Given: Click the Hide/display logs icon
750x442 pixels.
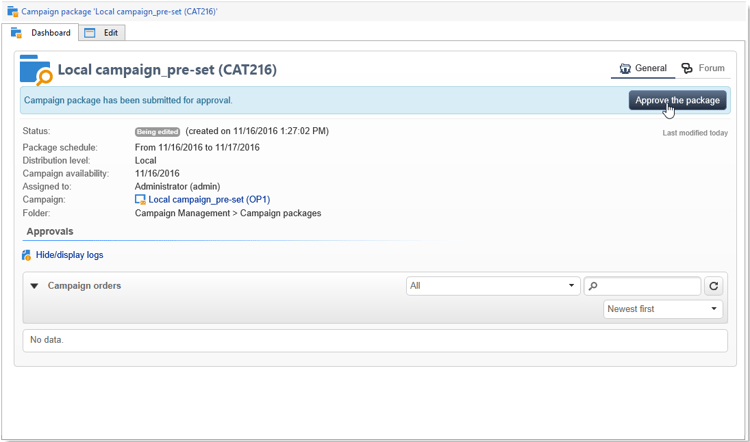Looking at the screenshot, I should point(27,255).
